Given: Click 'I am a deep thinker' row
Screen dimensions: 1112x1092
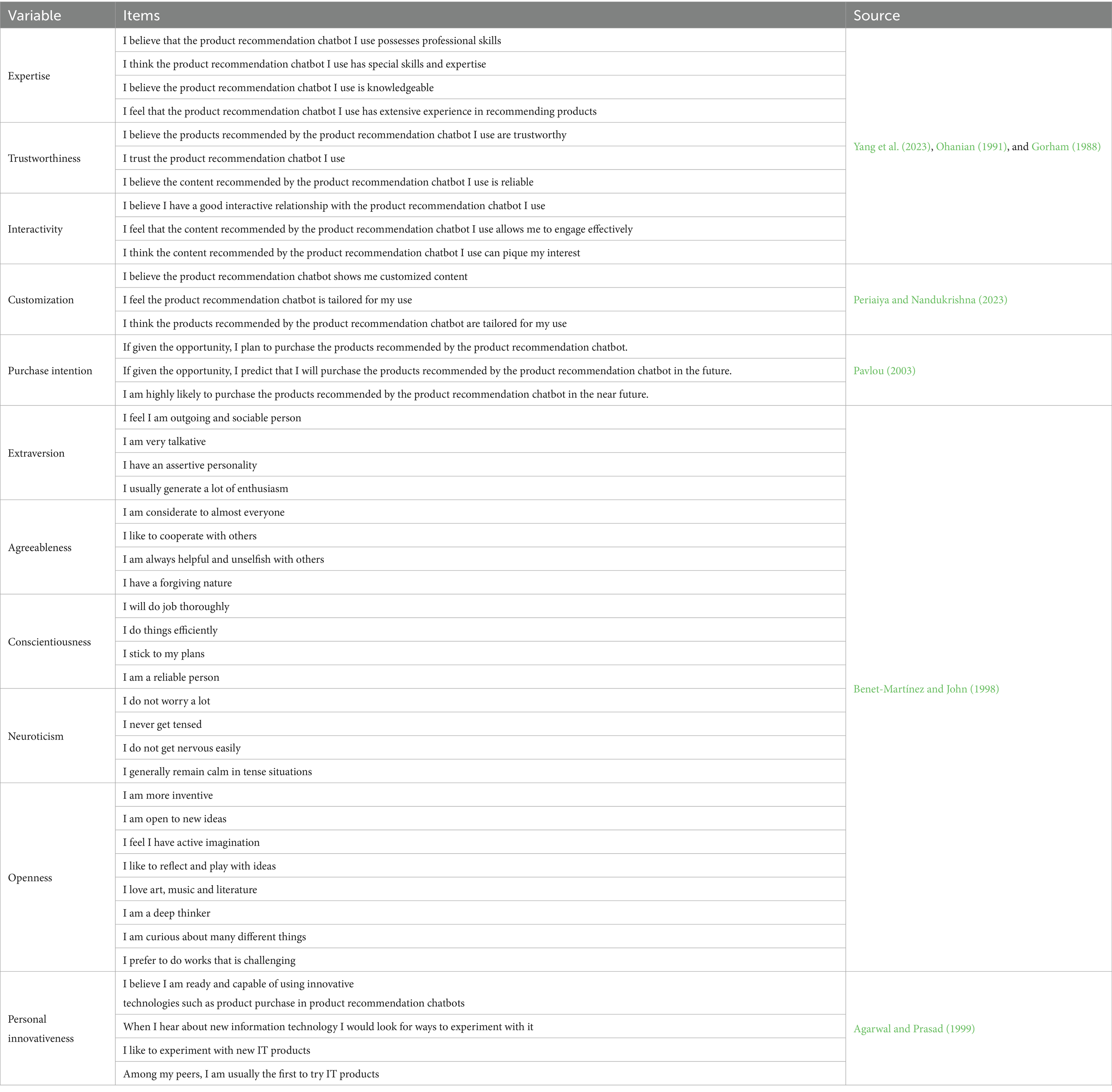Looking at the screenshot, I should (x=480, y=912).
